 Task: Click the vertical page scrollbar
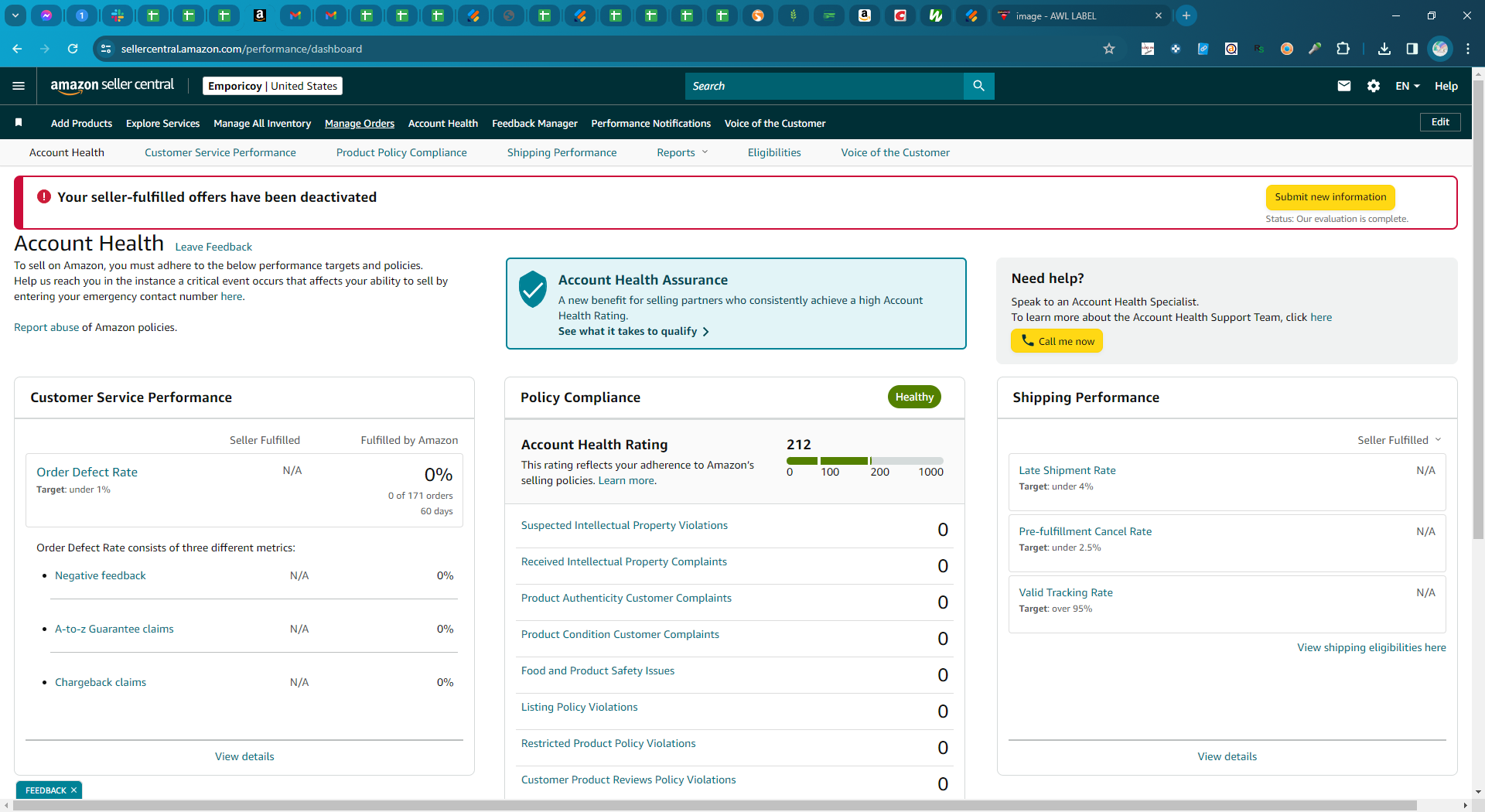(x=1478, y=309)
